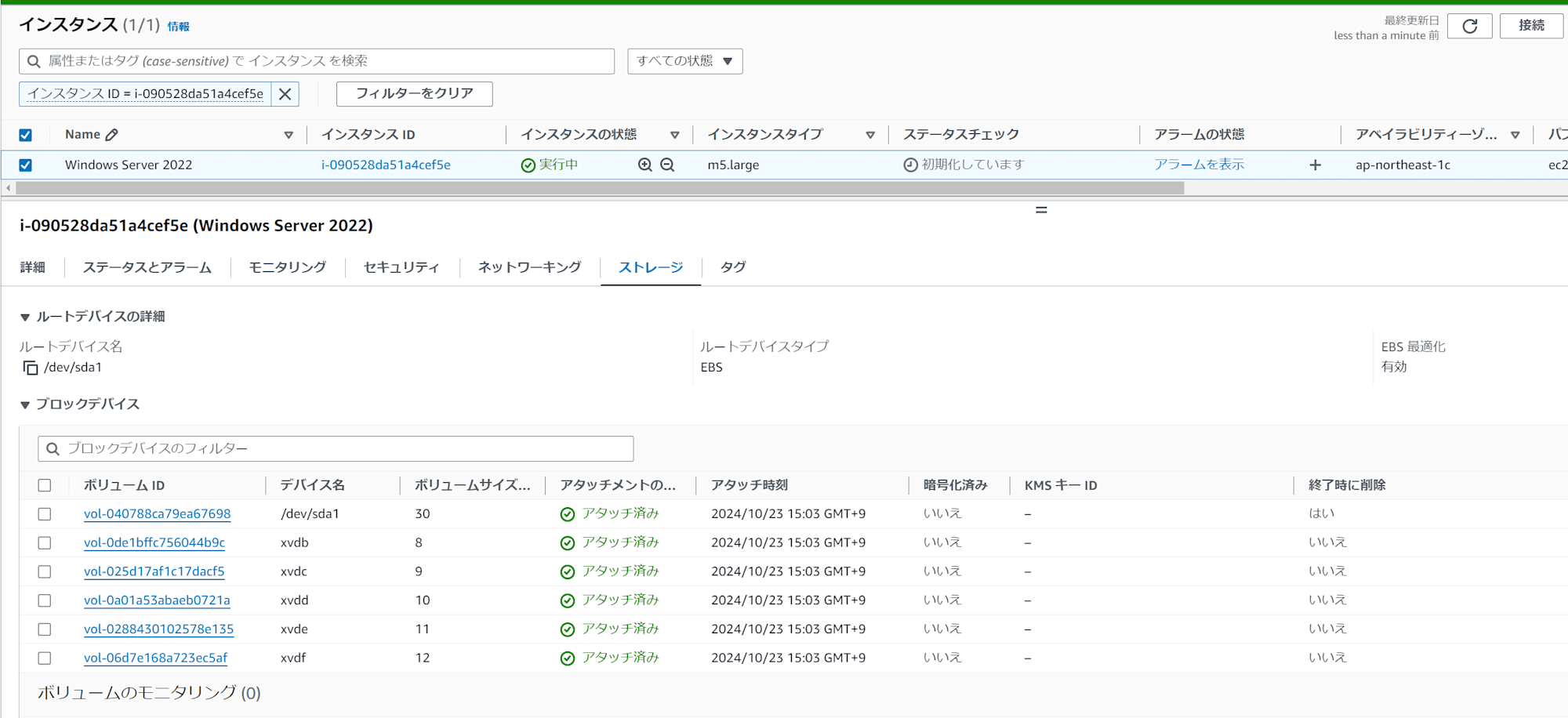
Task: Check the box for vol-0288430102578e135
Action: (45, 629)
